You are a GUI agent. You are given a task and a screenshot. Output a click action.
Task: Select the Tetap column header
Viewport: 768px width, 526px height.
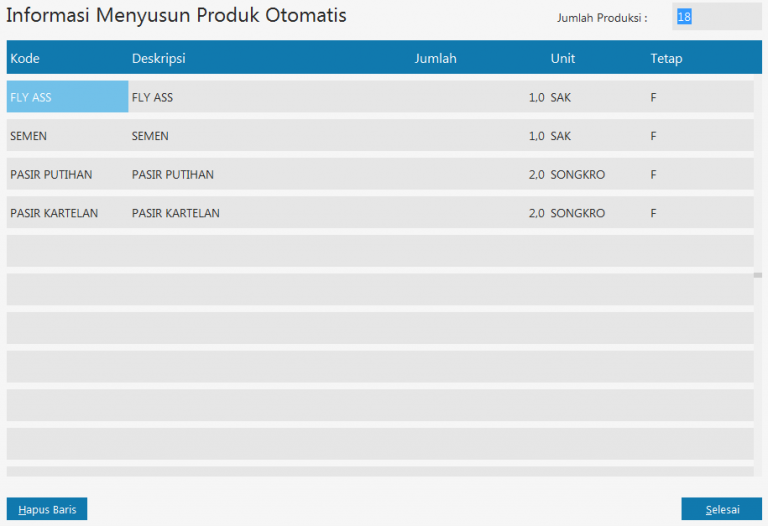[666, 58]
